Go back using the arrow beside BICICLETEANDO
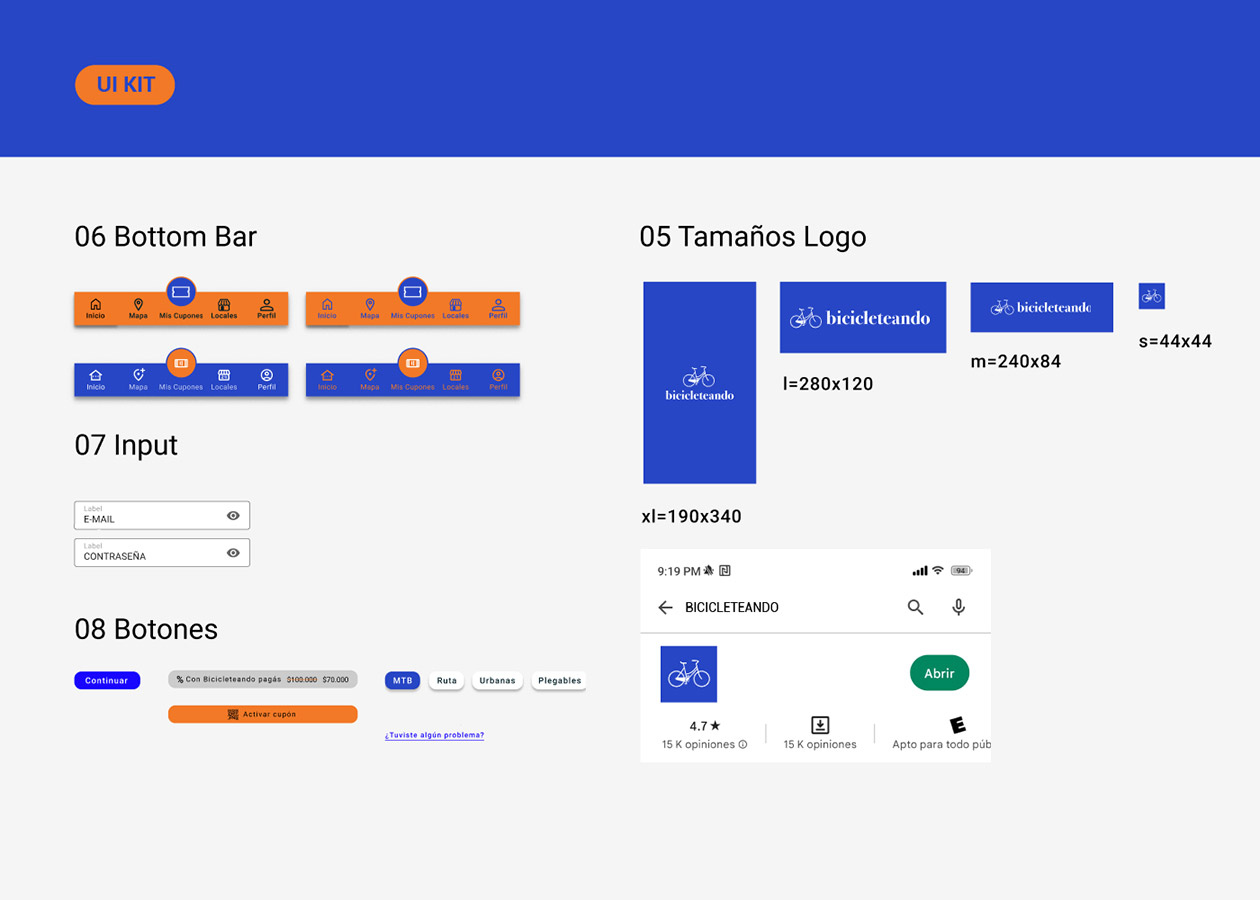Image resolution: width=1260 pixels, height=900 pixels. tap(665, 607)
